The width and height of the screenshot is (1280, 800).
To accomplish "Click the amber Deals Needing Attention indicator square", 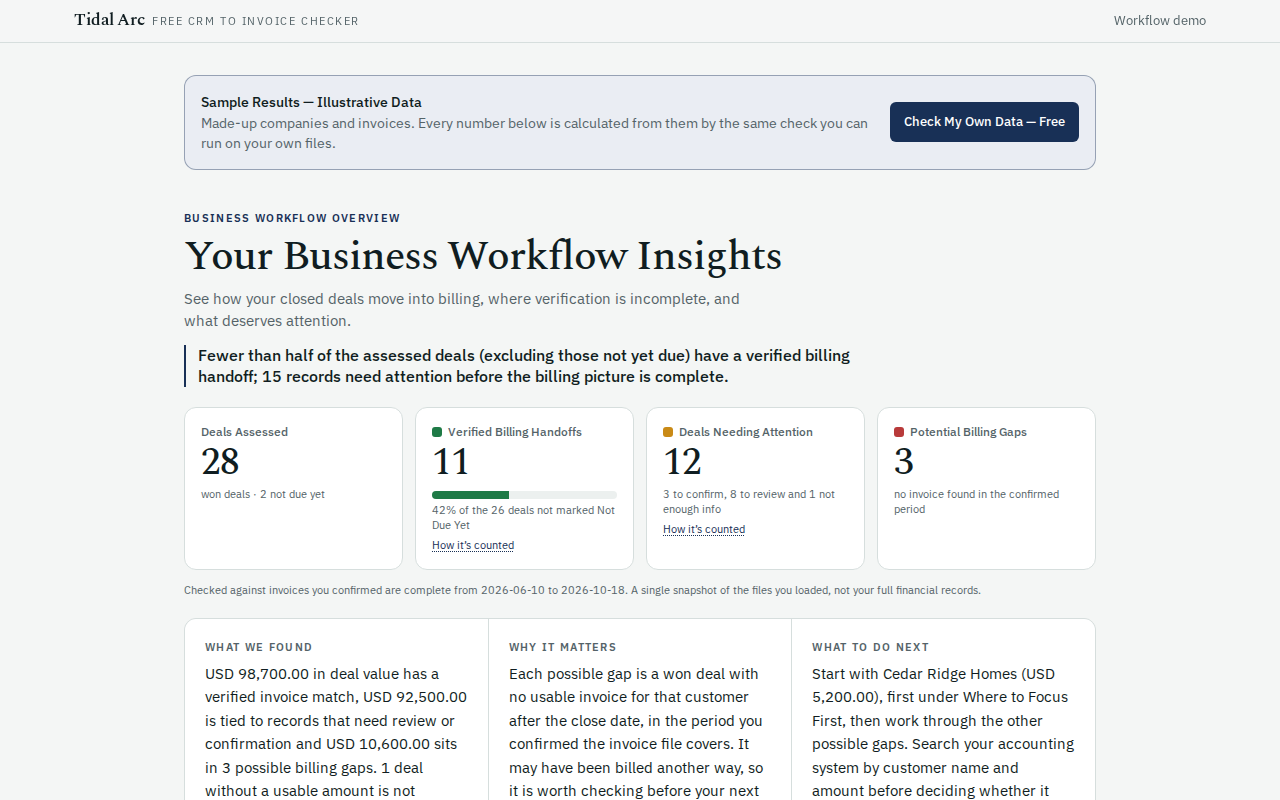I will click(x=668, y=432).
